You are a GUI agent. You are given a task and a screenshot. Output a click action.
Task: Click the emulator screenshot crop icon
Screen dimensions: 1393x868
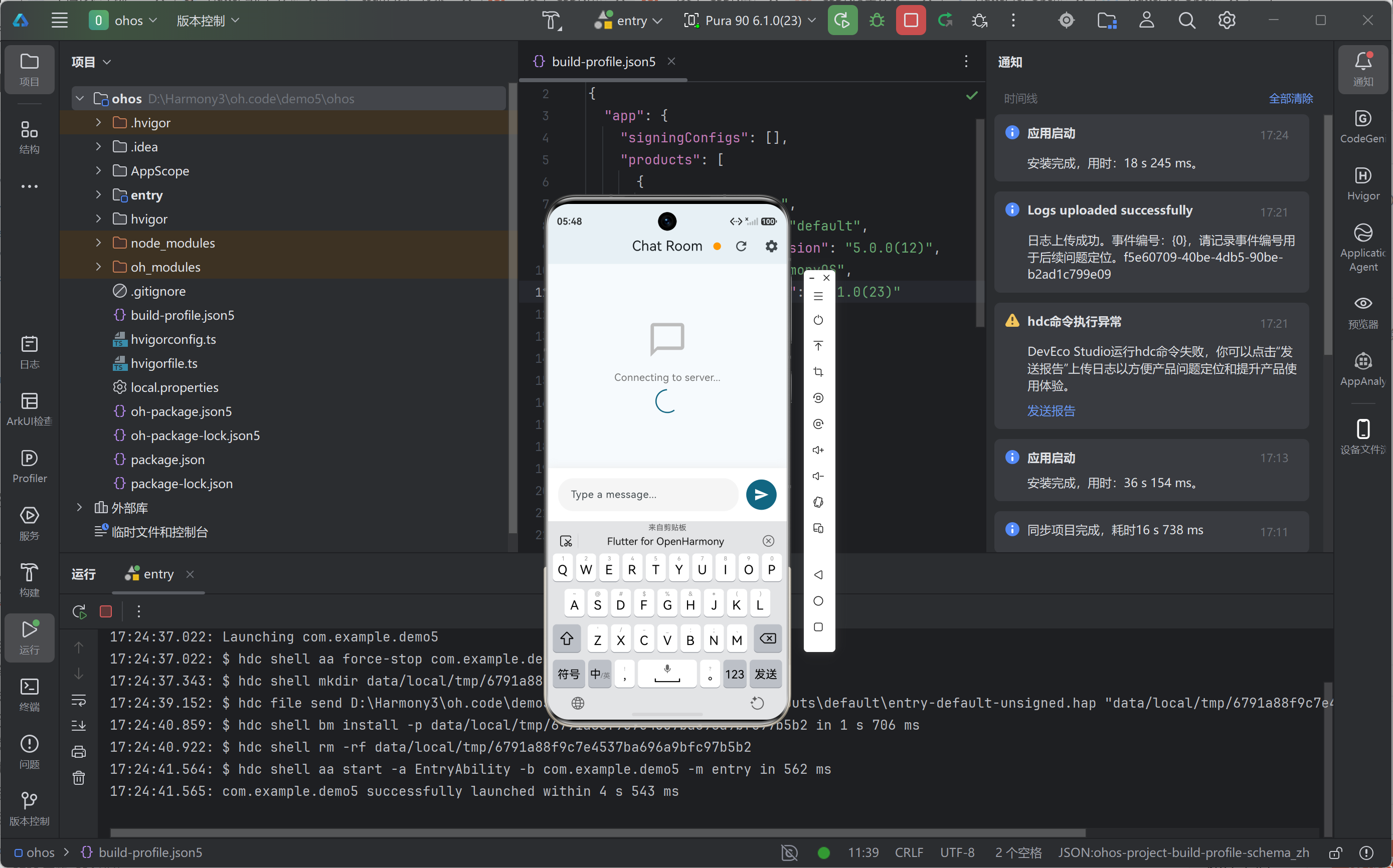[x=818, y=372]
